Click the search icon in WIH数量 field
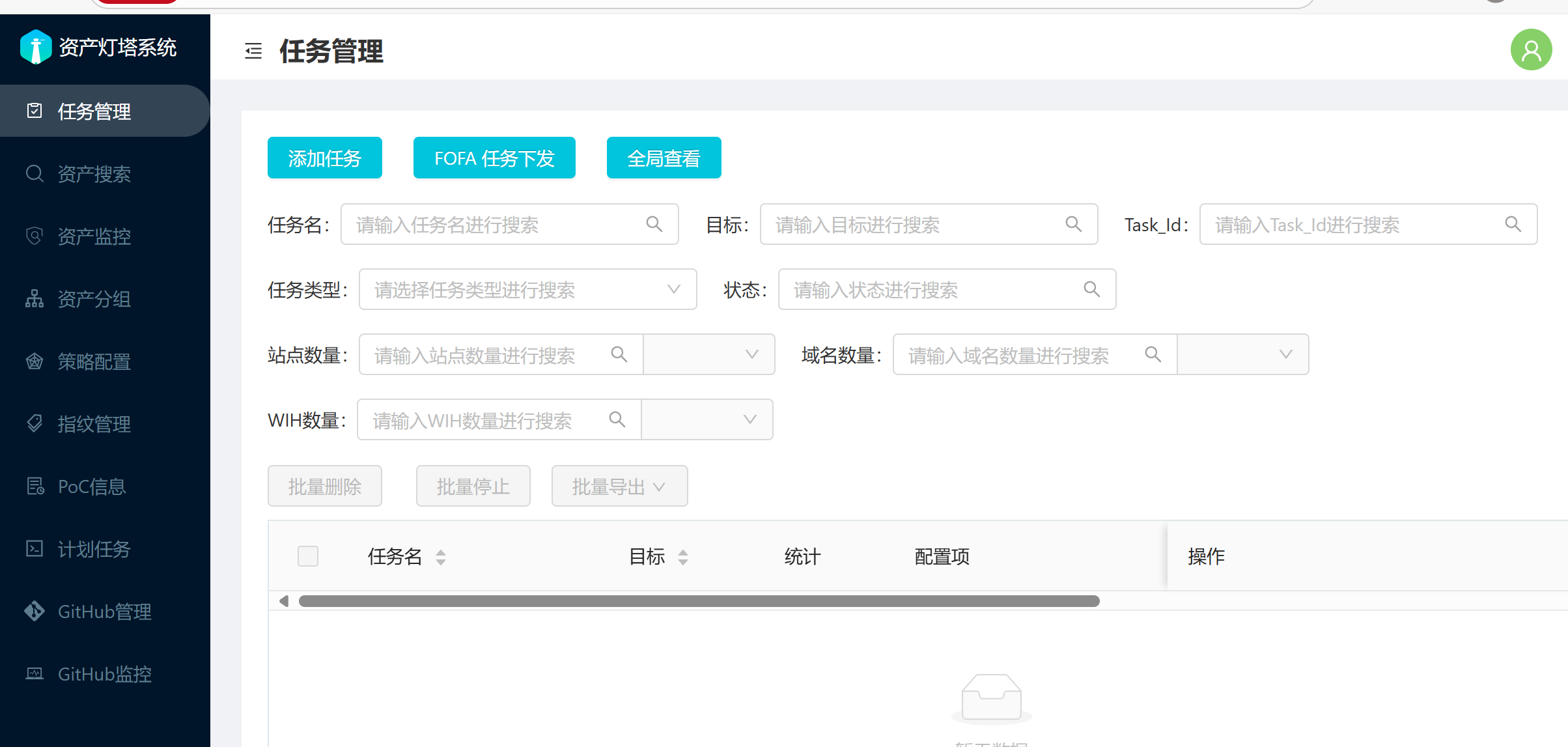This screenshot has height=747, width=1568. click(x=617, y=419)
